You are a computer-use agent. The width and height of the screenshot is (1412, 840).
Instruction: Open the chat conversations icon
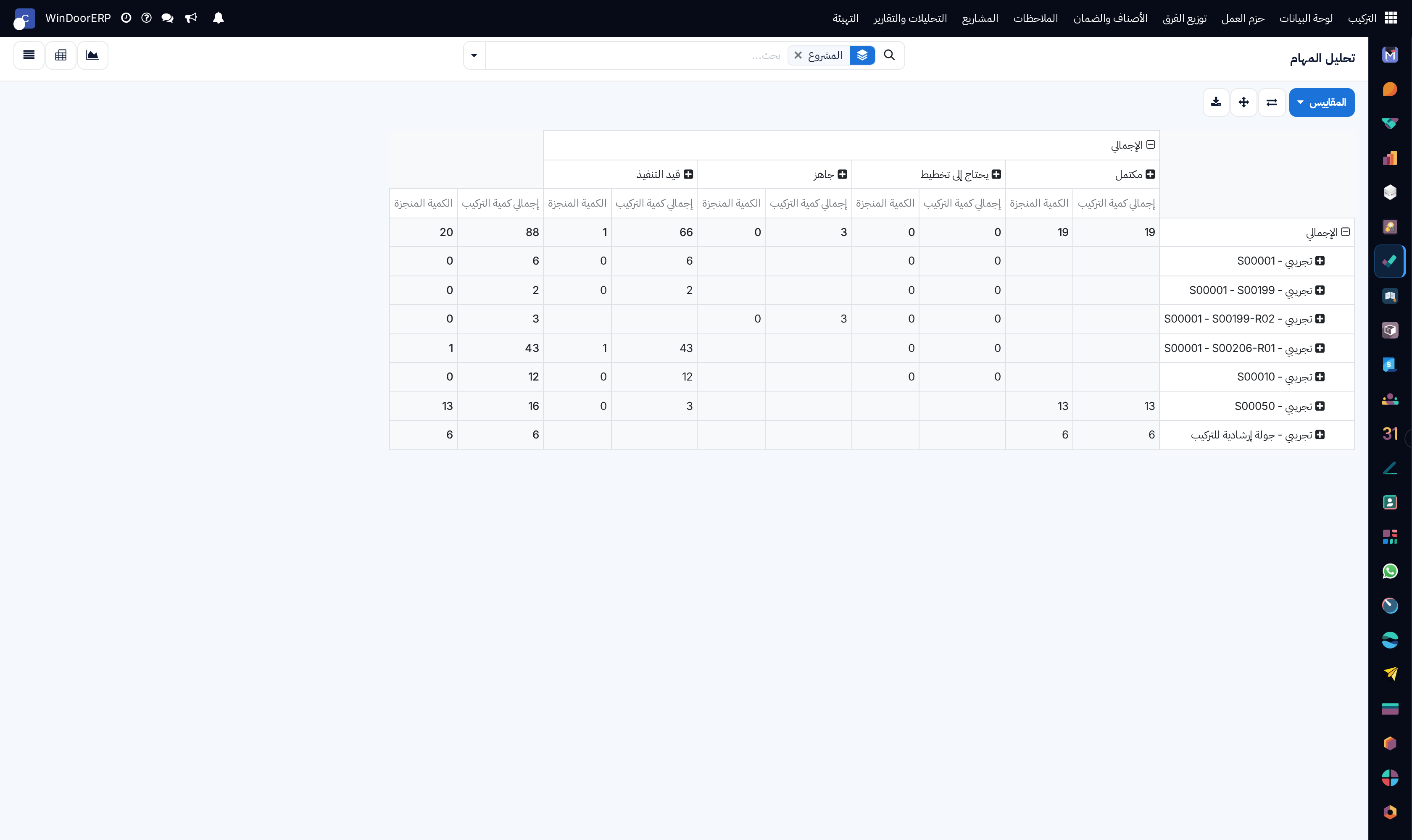(x=167, y=18)
